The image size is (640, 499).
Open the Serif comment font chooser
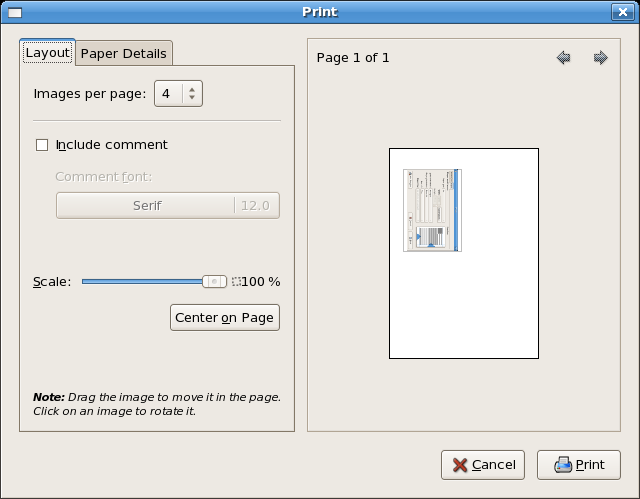tap(167, 206)
